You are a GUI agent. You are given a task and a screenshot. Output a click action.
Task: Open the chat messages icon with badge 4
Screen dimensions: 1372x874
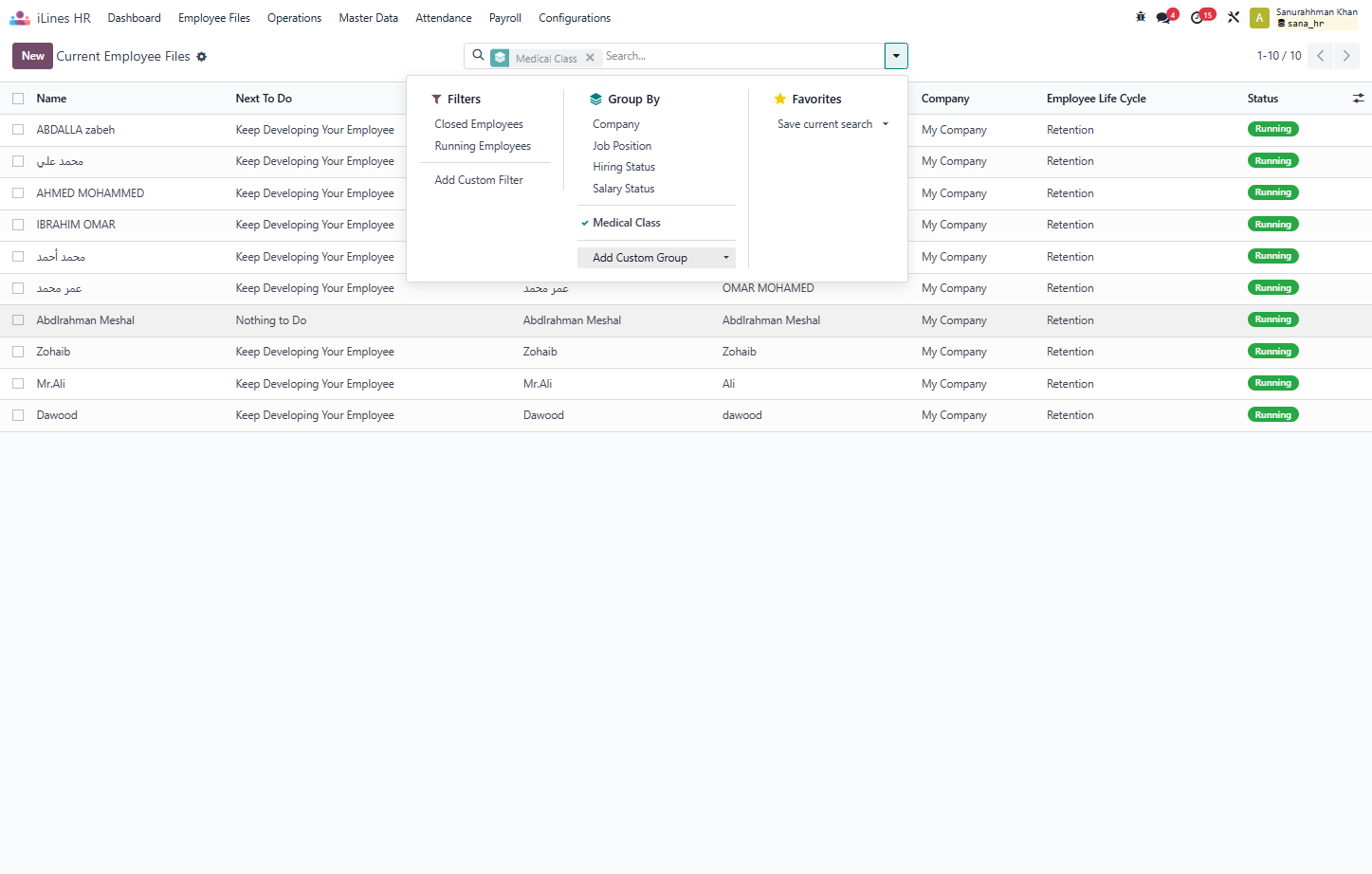click(1165, 17)
